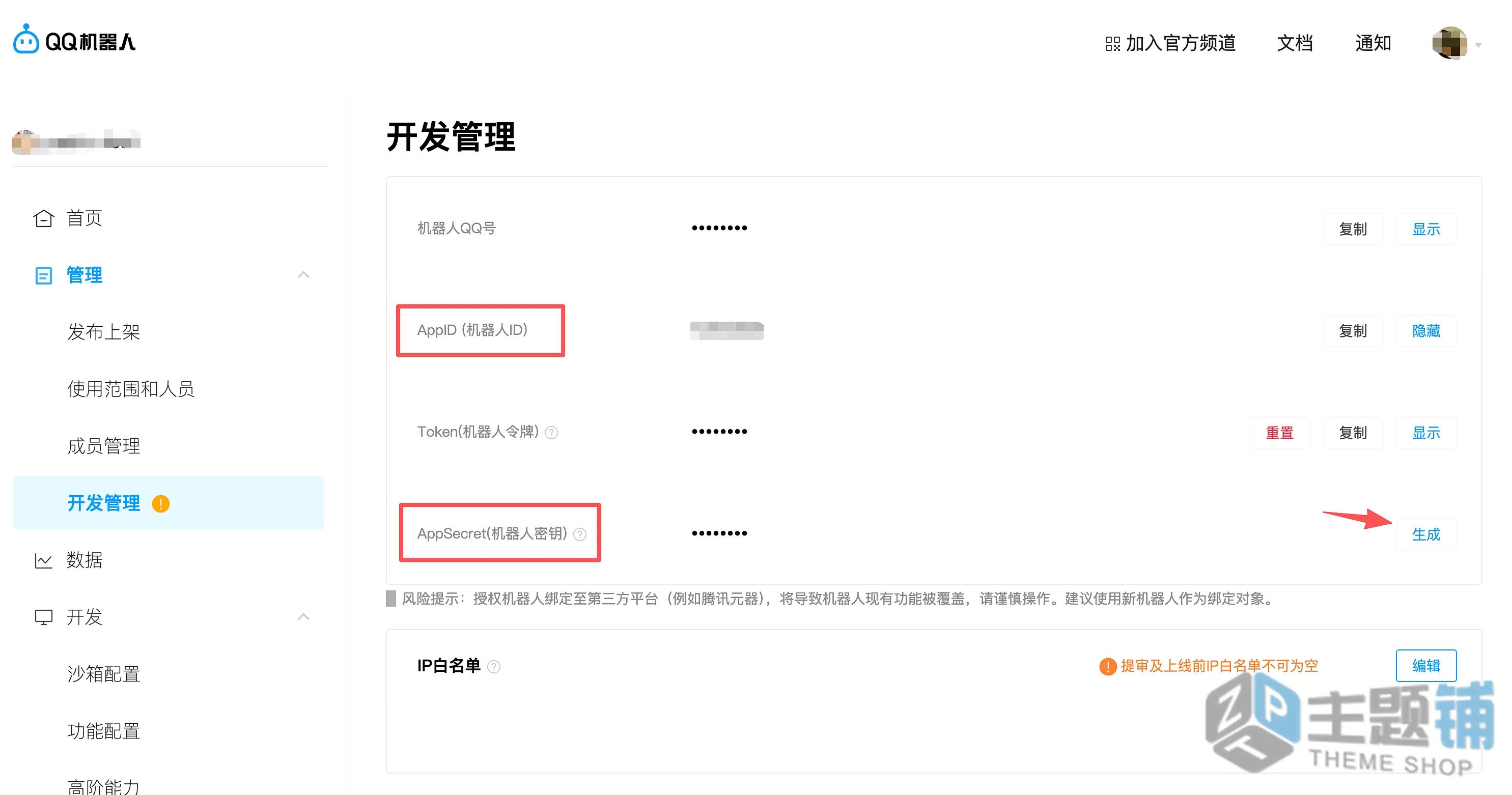Image resolution: width=1512 pixels, height=795 pixels.
Task: Select the 开发 sidebar section
Action: (x=84, y=617)
